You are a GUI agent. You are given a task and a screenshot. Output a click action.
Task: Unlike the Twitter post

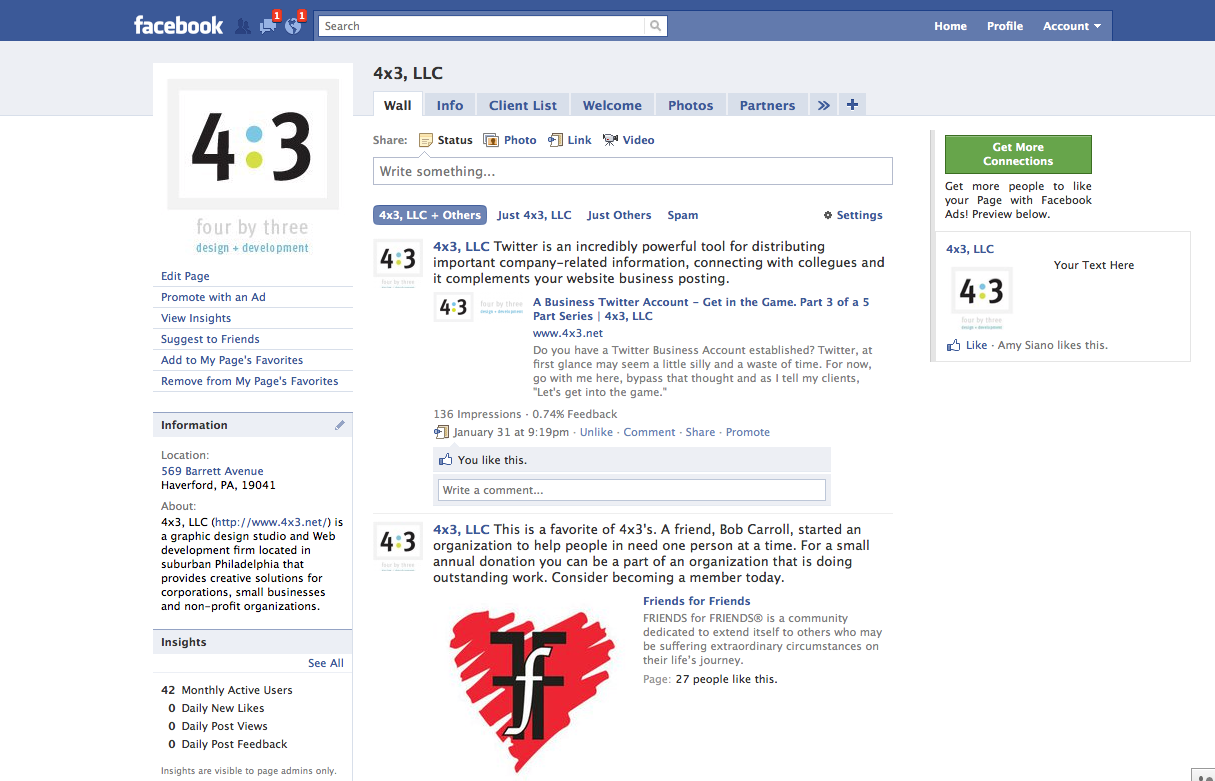pyautogui.click(x=596, y=431)
